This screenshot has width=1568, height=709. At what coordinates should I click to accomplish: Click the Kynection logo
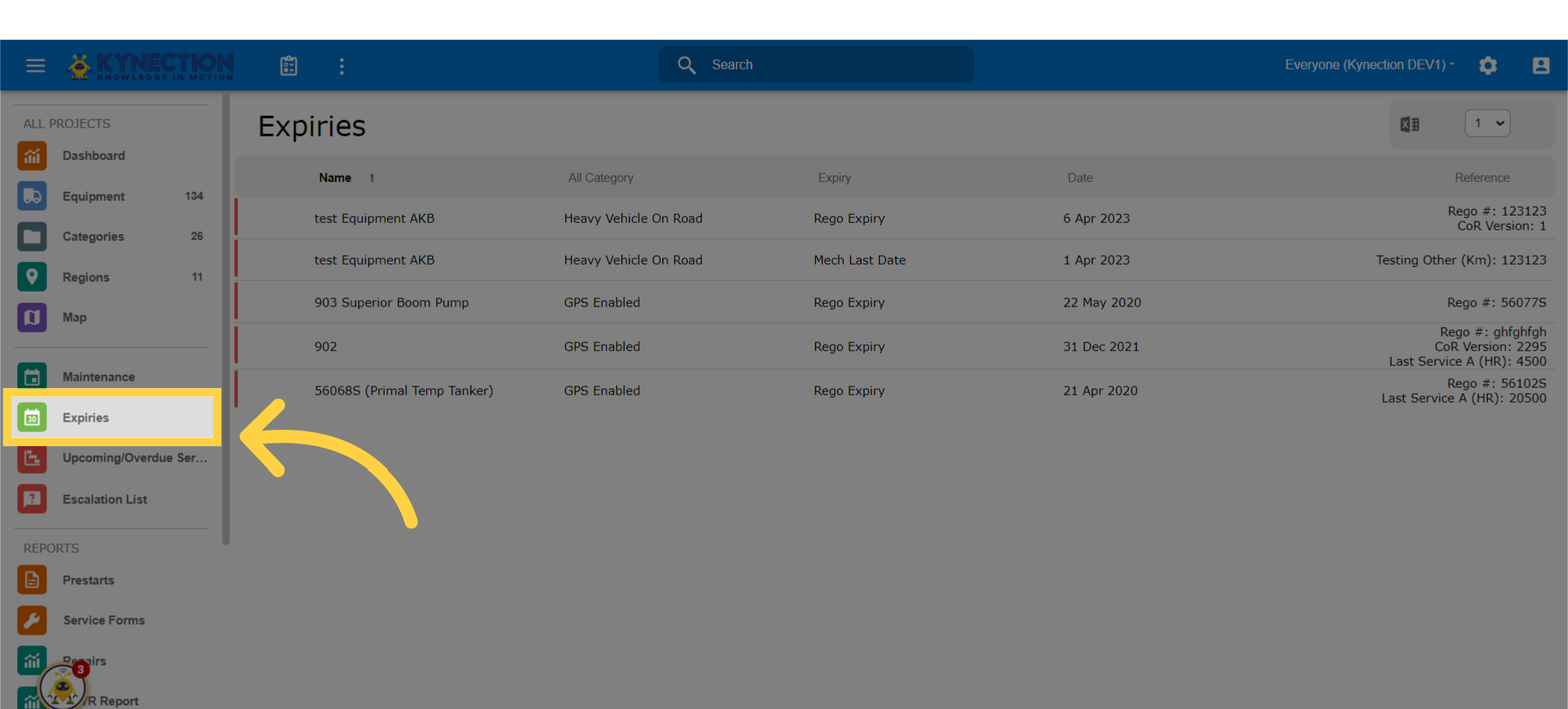pos(151,65)
